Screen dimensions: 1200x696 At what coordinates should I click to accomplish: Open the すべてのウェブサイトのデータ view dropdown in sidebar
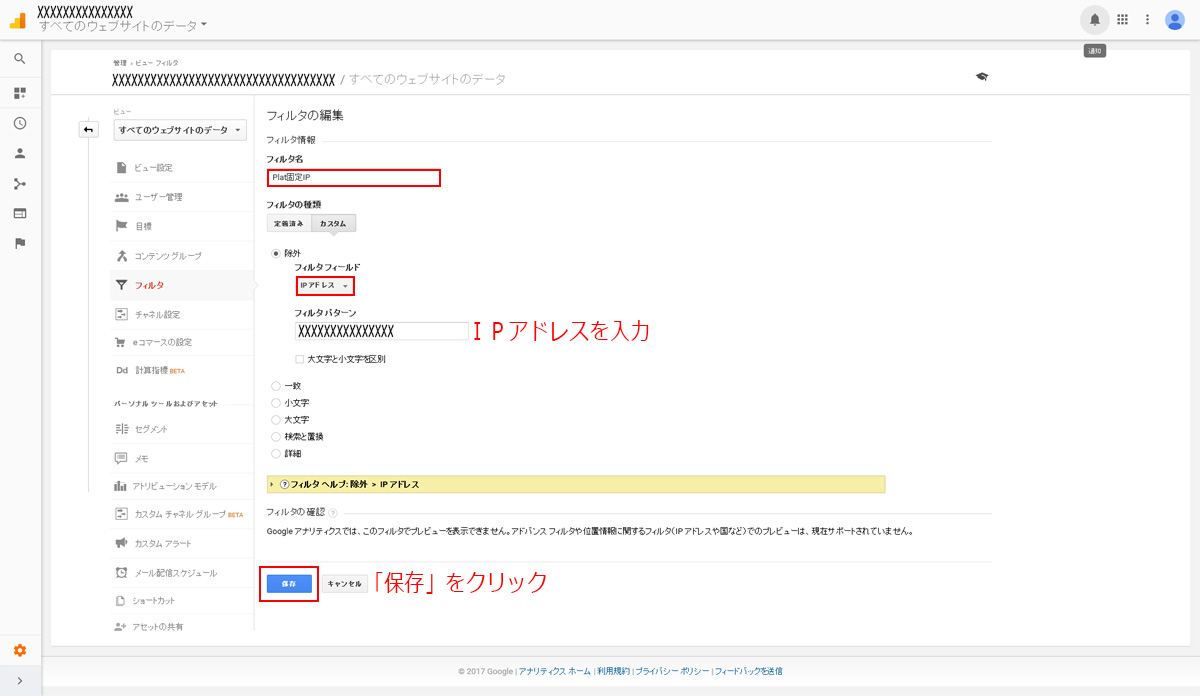(180, 130)
